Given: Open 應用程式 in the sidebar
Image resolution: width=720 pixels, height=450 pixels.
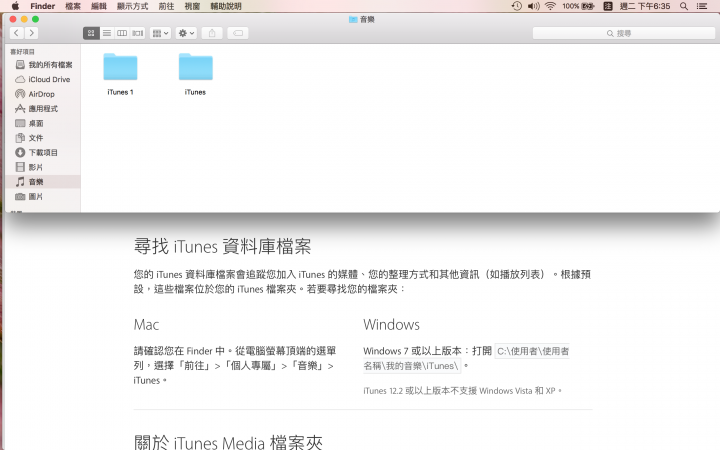Looking at the screenshot, I should click(x=44, y=109).
